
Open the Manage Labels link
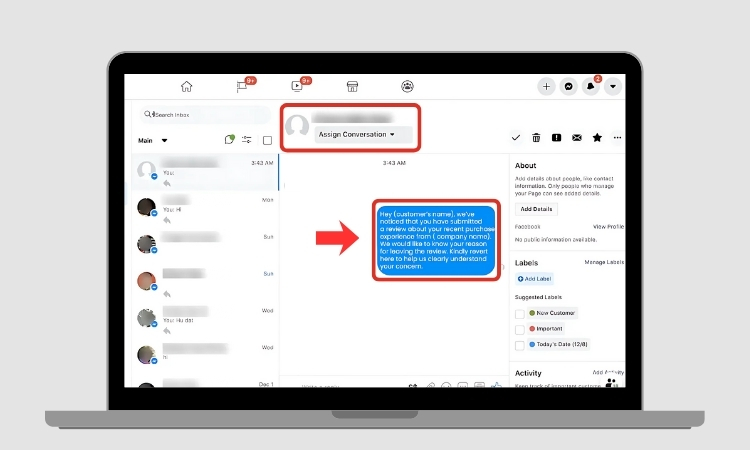(x=603, y=262)
